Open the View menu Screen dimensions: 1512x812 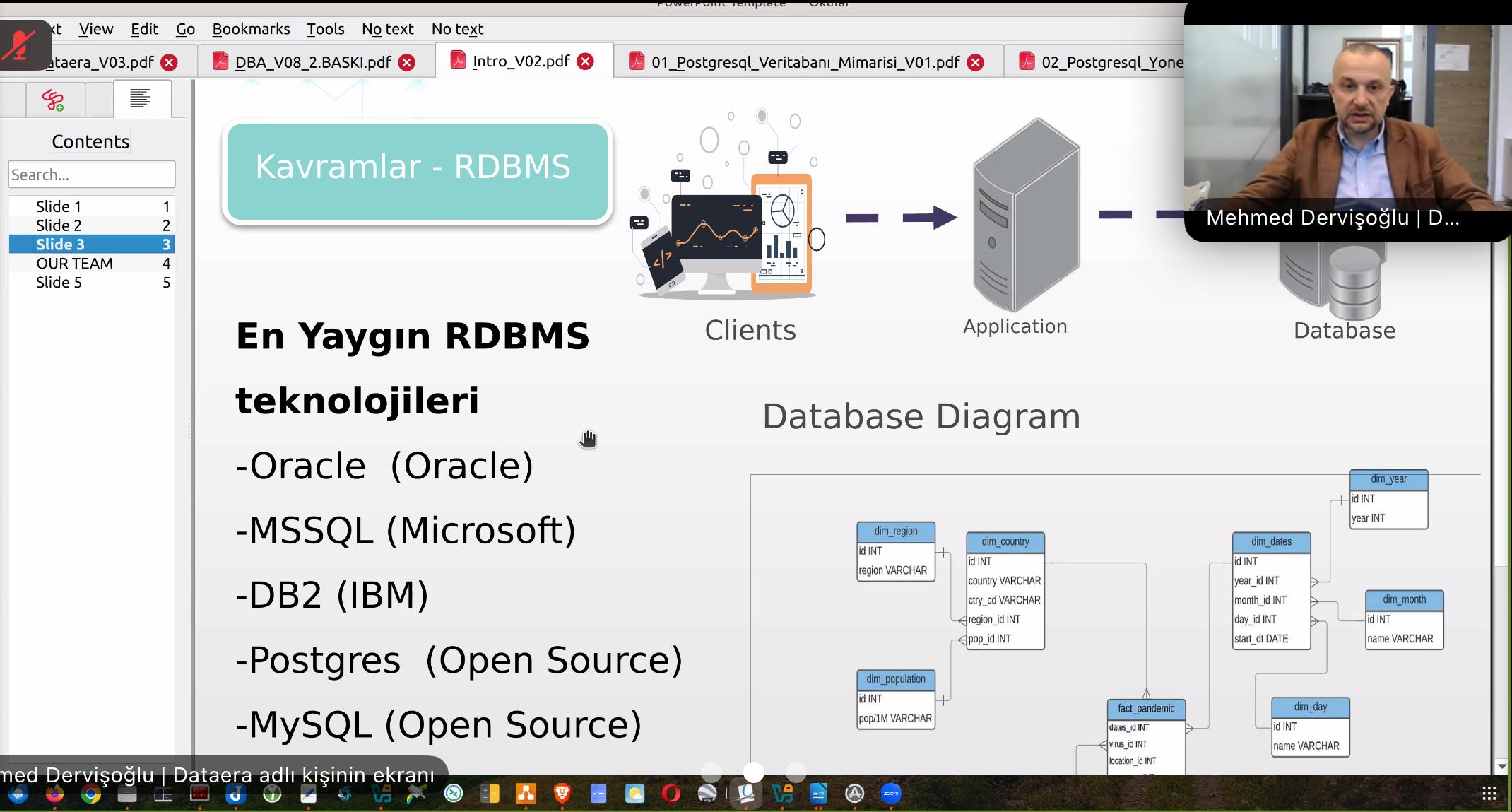click(x=95, y=29)
